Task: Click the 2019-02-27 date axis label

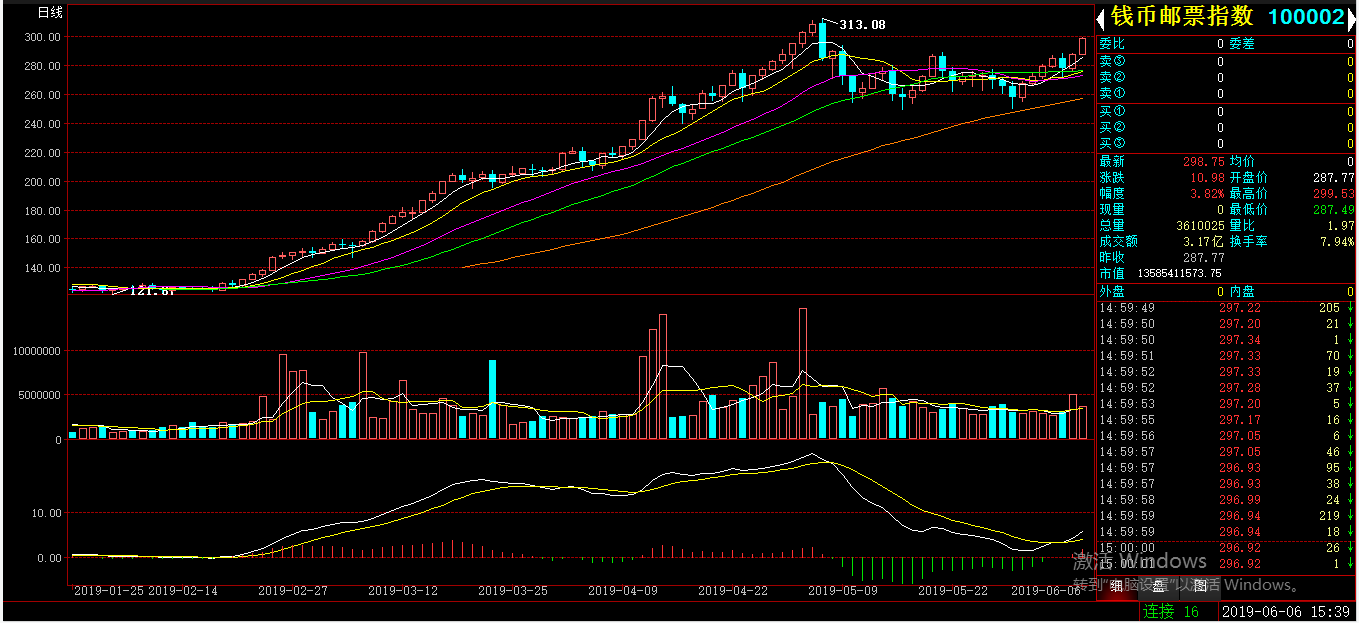Action: [x=293, y=590]
